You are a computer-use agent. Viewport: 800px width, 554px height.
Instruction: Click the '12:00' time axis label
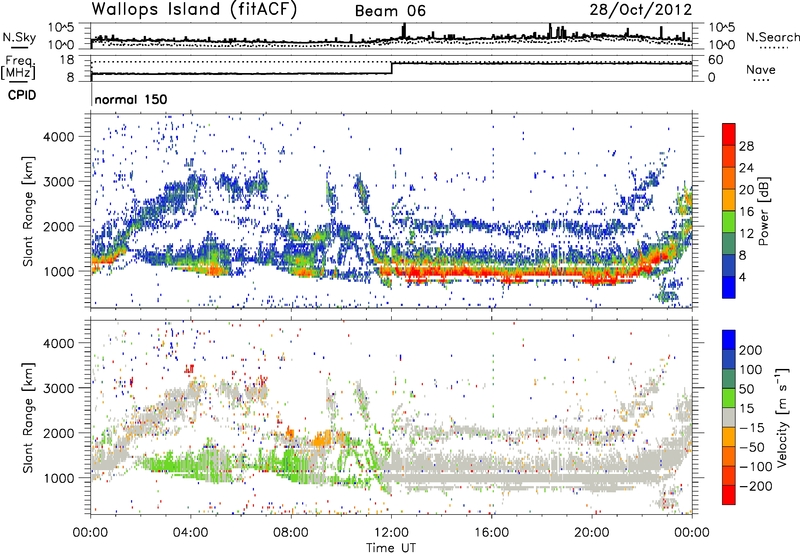click(391, 533)
